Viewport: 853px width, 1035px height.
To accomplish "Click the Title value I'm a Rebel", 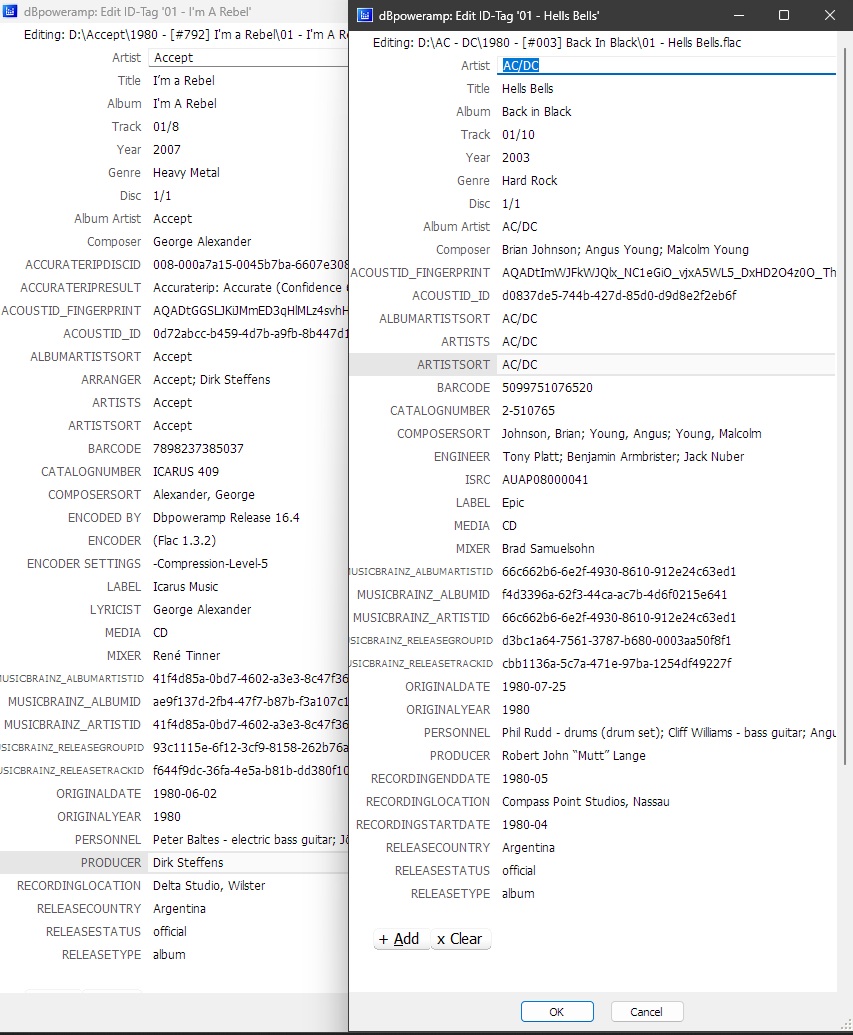I will [x=184, y=81].
